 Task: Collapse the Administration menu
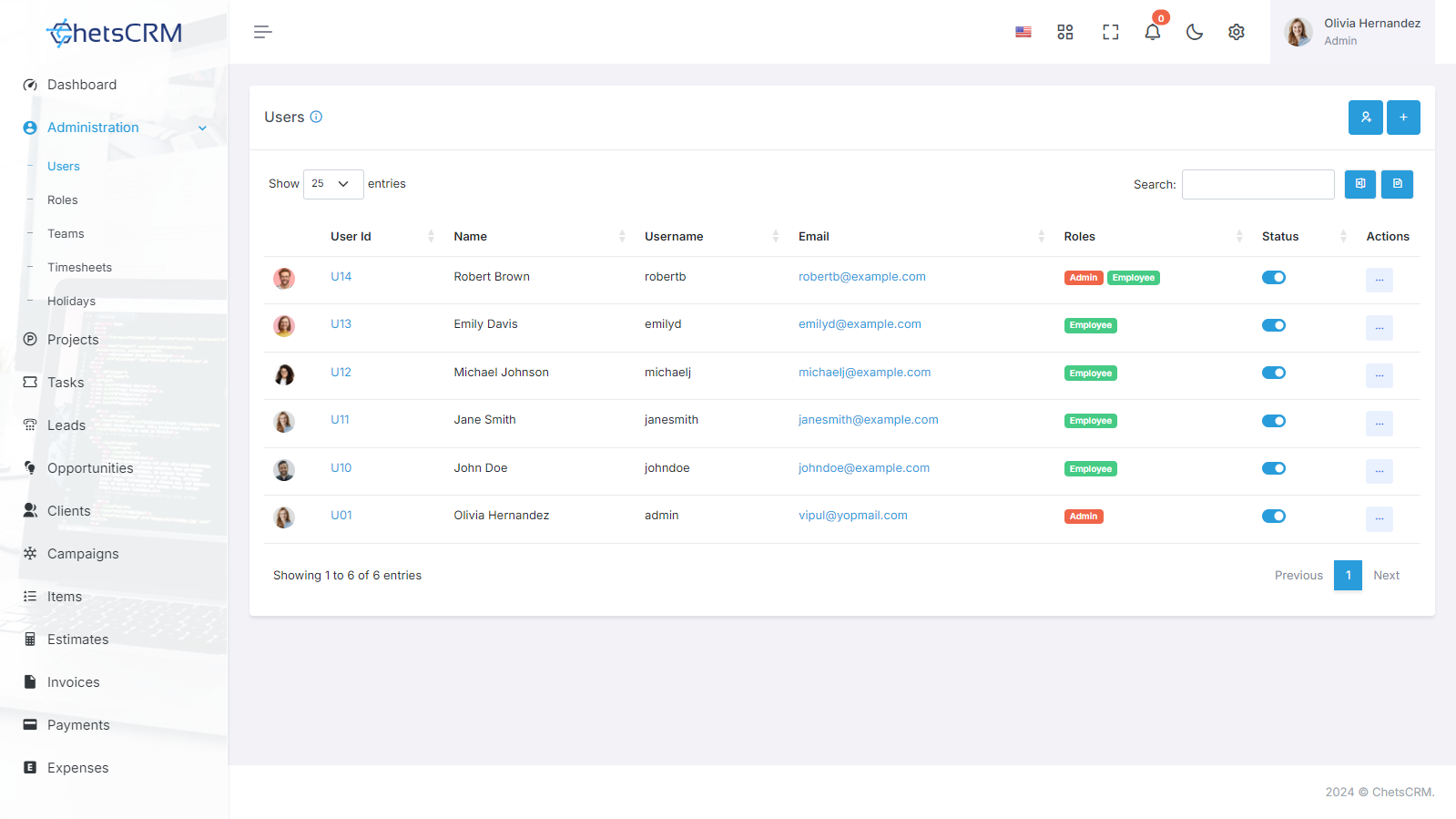[114, 128]
